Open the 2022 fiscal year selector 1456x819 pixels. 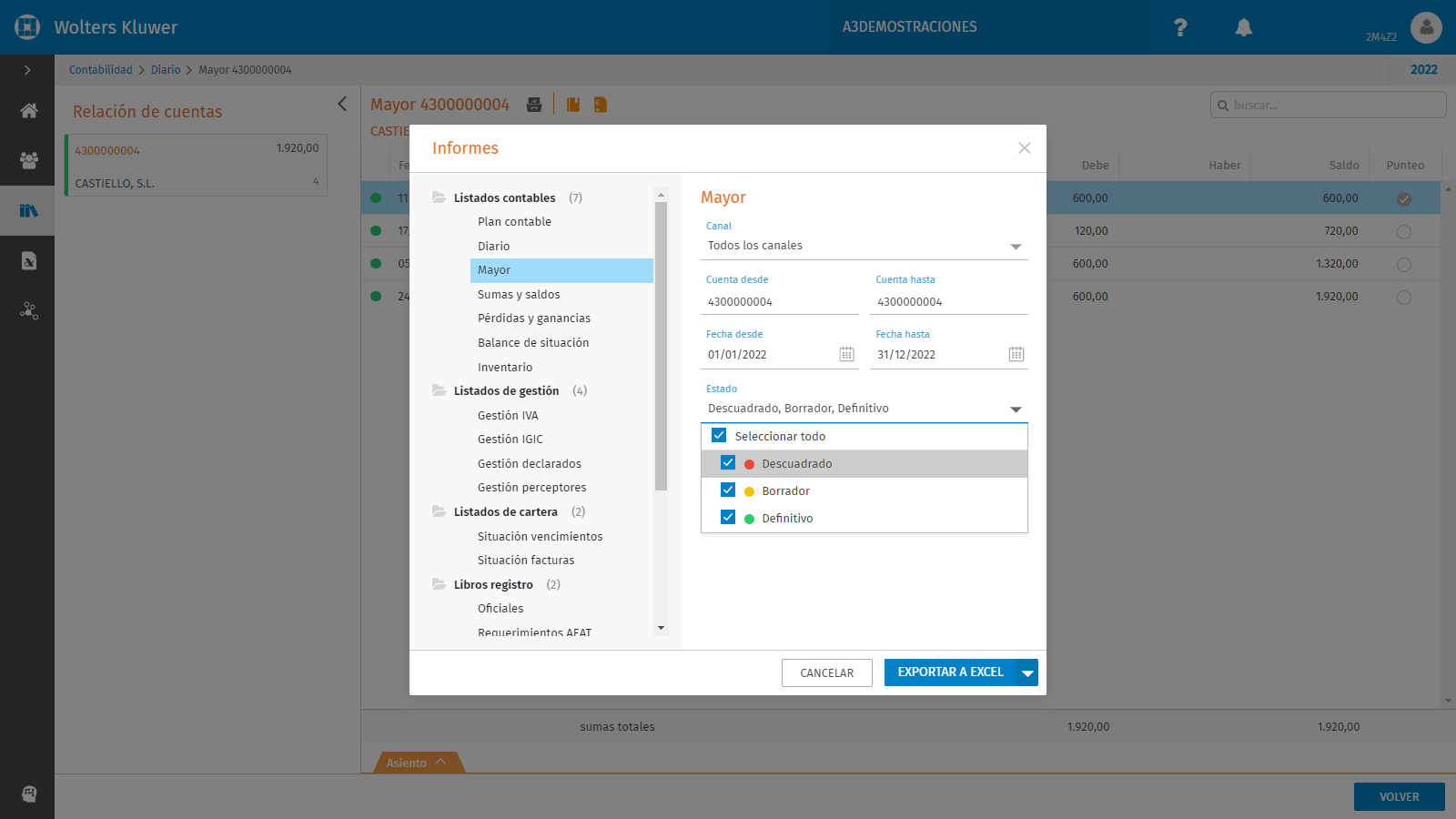[1423, 70]
